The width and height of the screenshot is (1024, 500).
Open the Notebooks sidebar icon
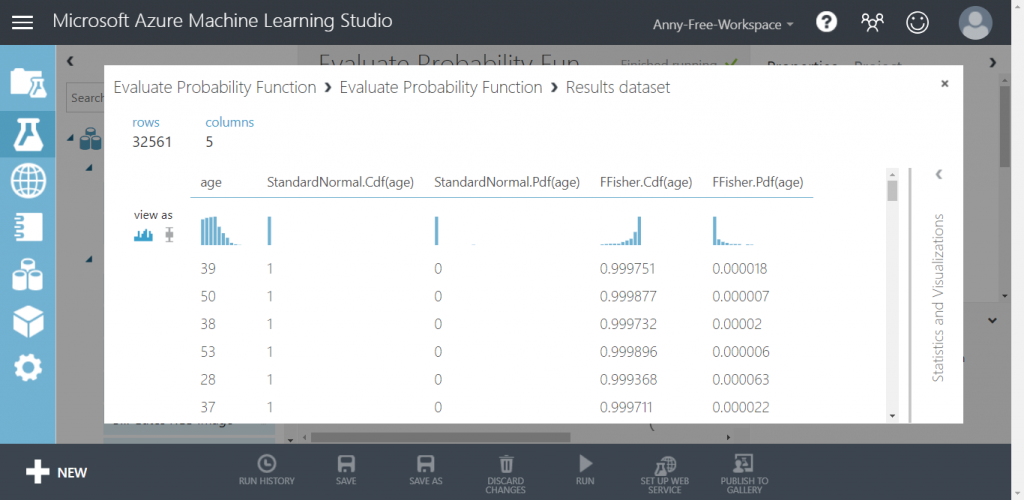(x=28, y=227)
